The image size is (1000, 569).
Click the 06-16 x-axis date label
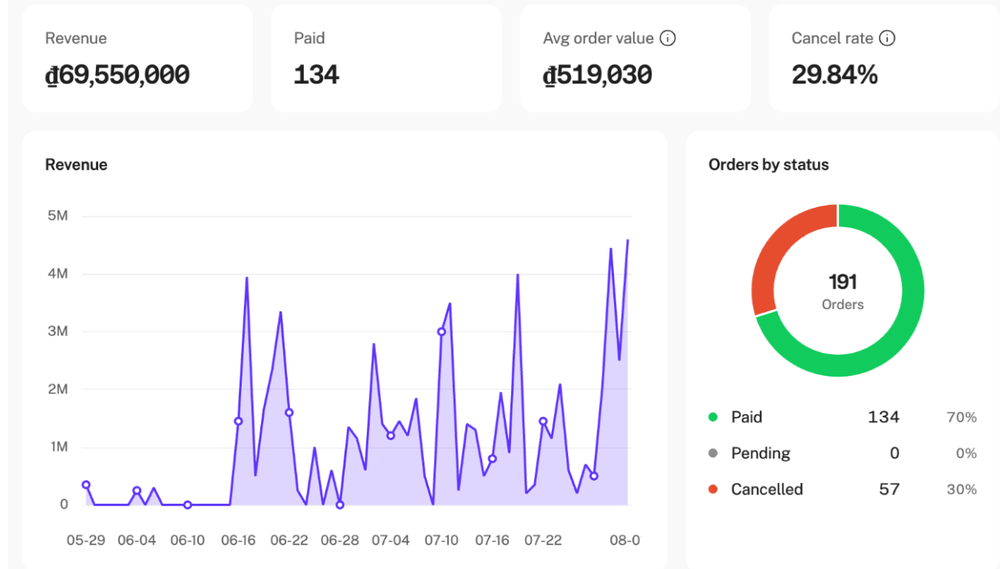[x=238, y=540]
